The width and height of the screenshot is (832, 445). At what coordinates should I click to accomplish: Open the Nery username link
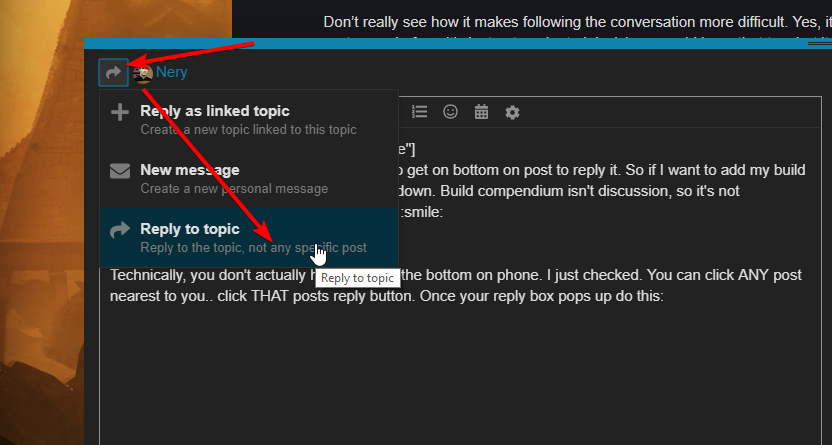pyautogui.click(x=172, y=72)
